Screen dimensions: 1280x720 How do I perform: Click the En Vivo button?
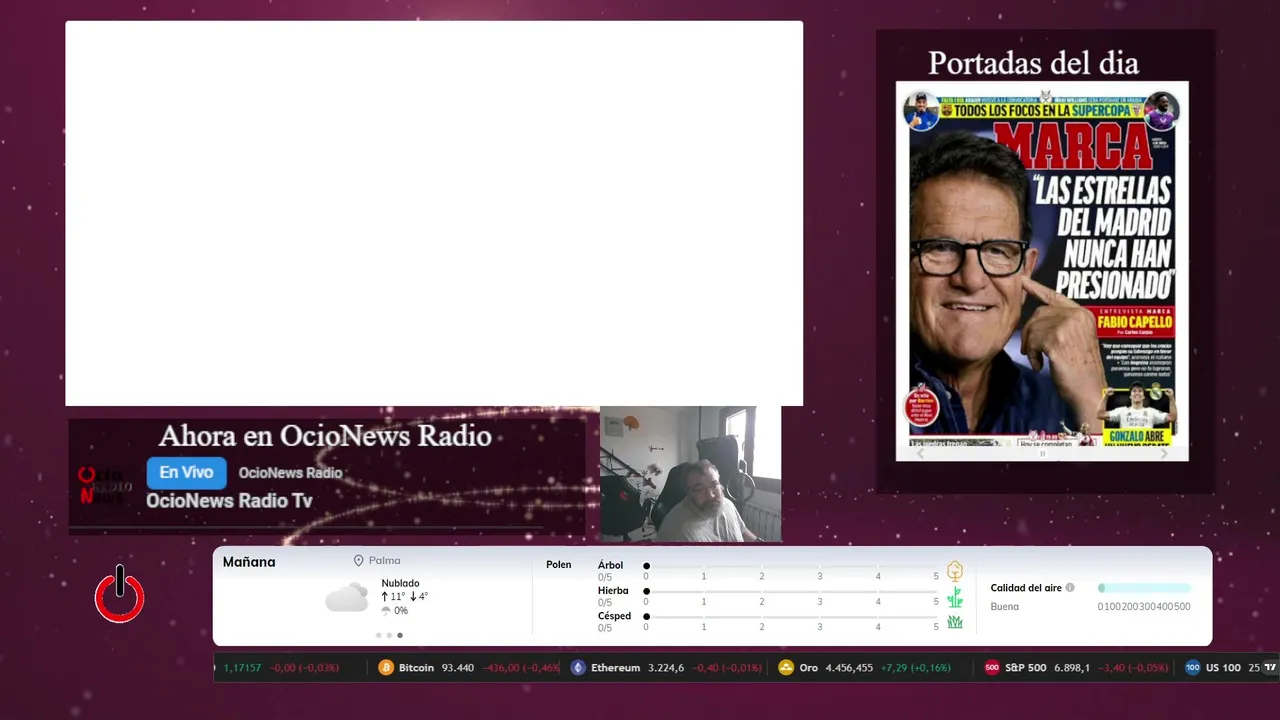[187, 473]
